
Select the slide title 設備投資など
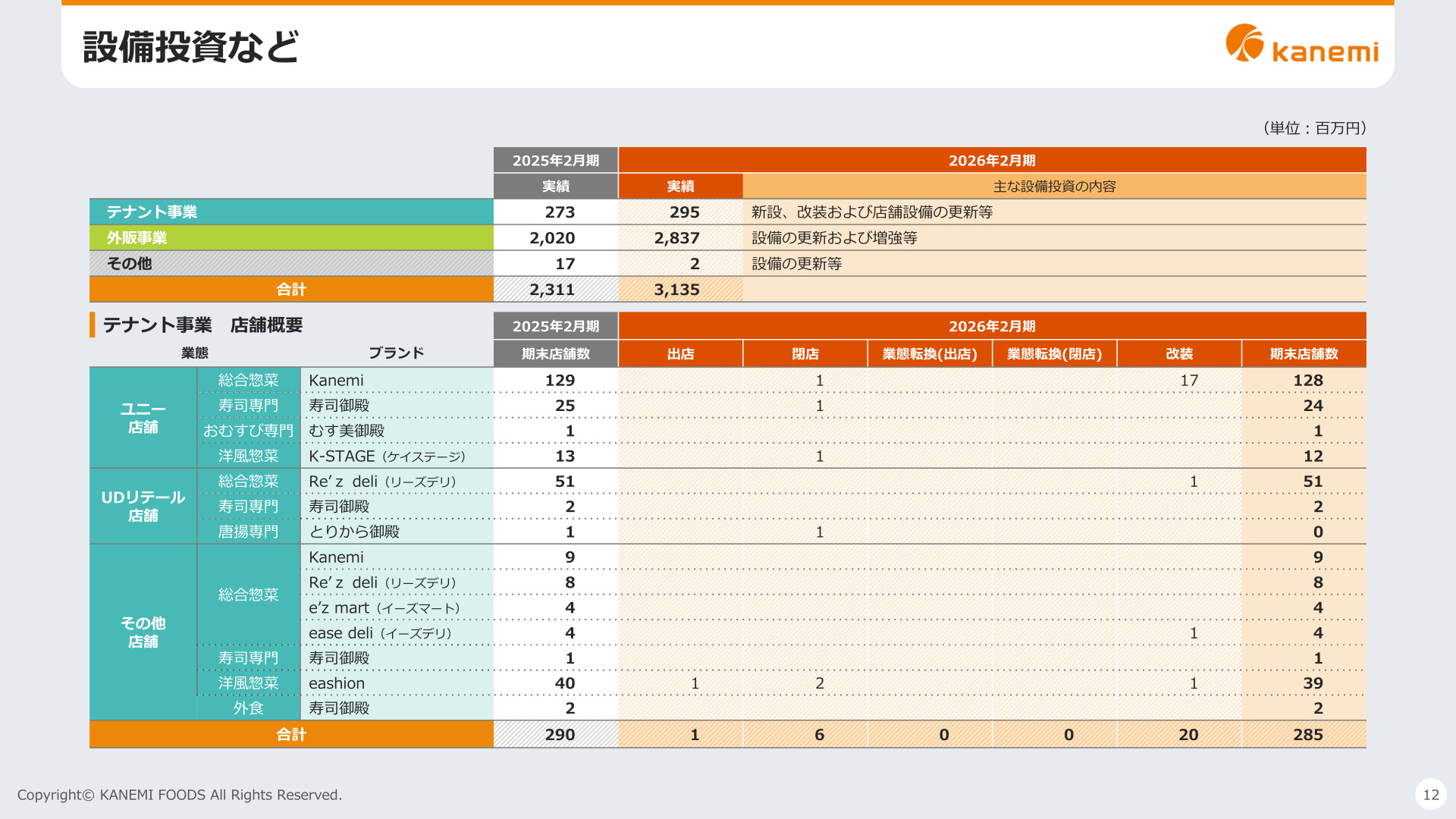[191, 47]
